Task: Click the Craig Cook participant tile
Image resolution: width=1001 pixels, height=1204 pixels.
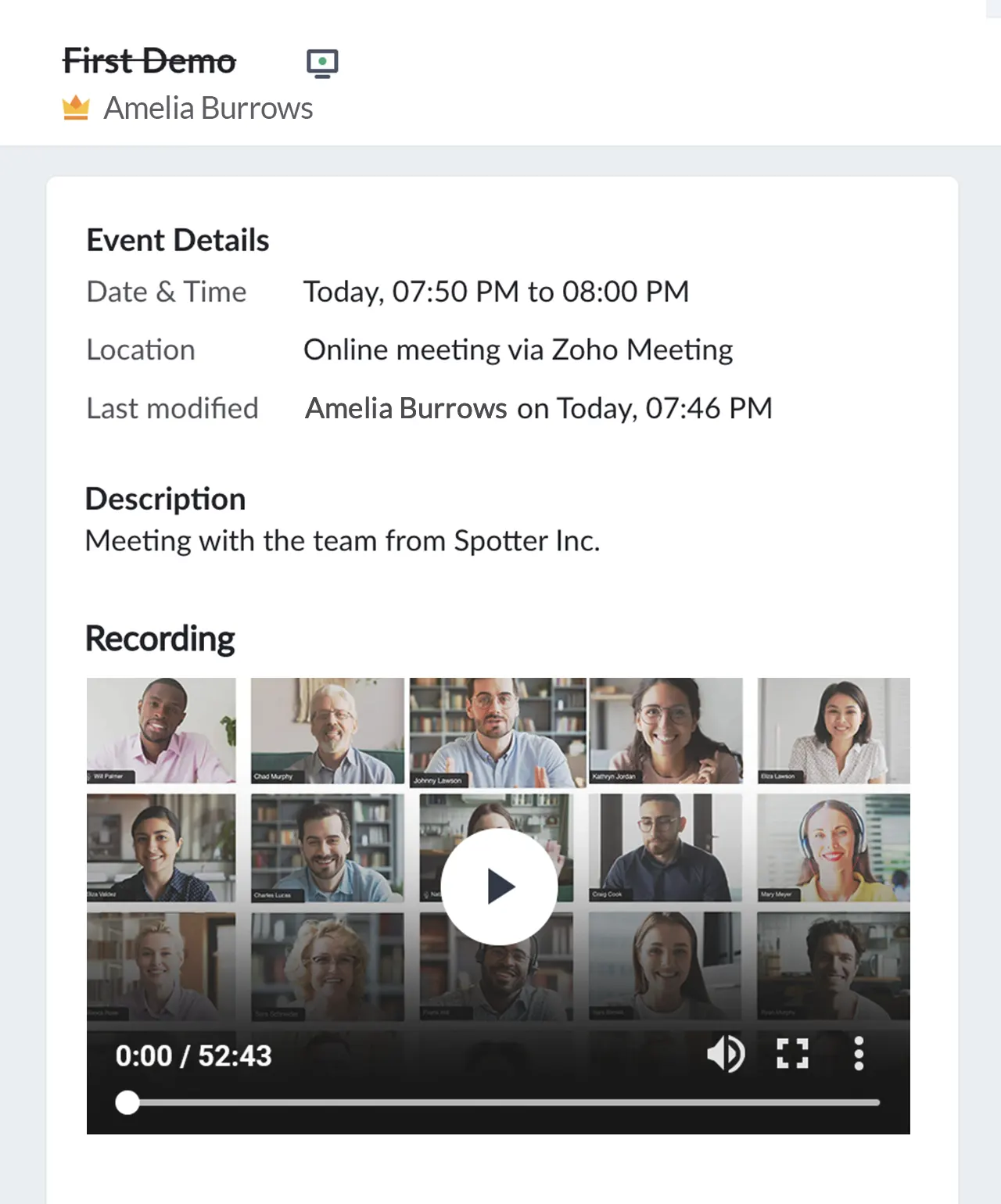Action: 666,848
